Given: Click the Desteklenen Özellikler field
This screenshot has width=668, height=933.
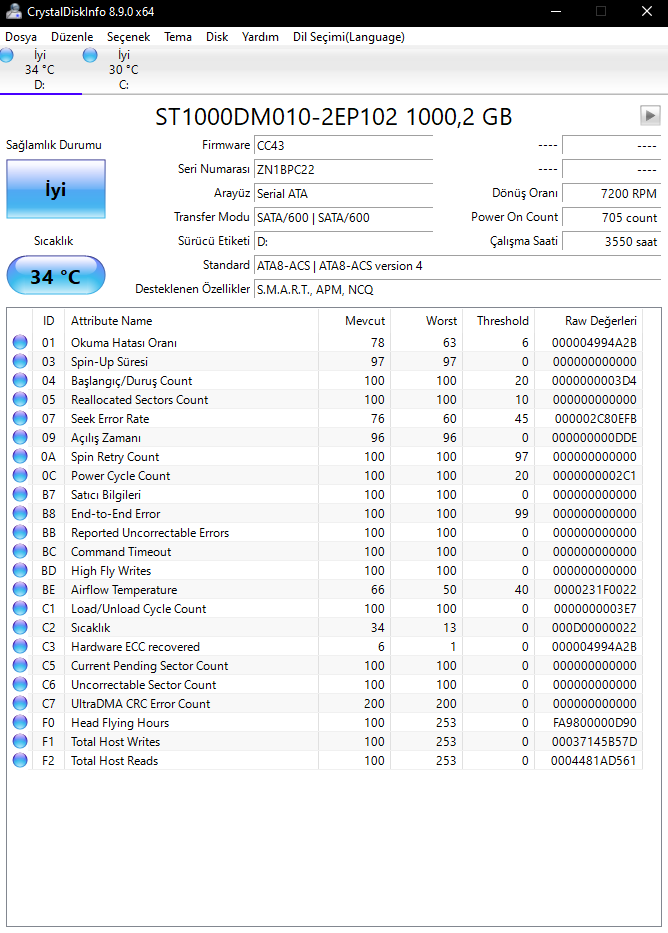Looking at the screenshot, I should click(457, 290).
